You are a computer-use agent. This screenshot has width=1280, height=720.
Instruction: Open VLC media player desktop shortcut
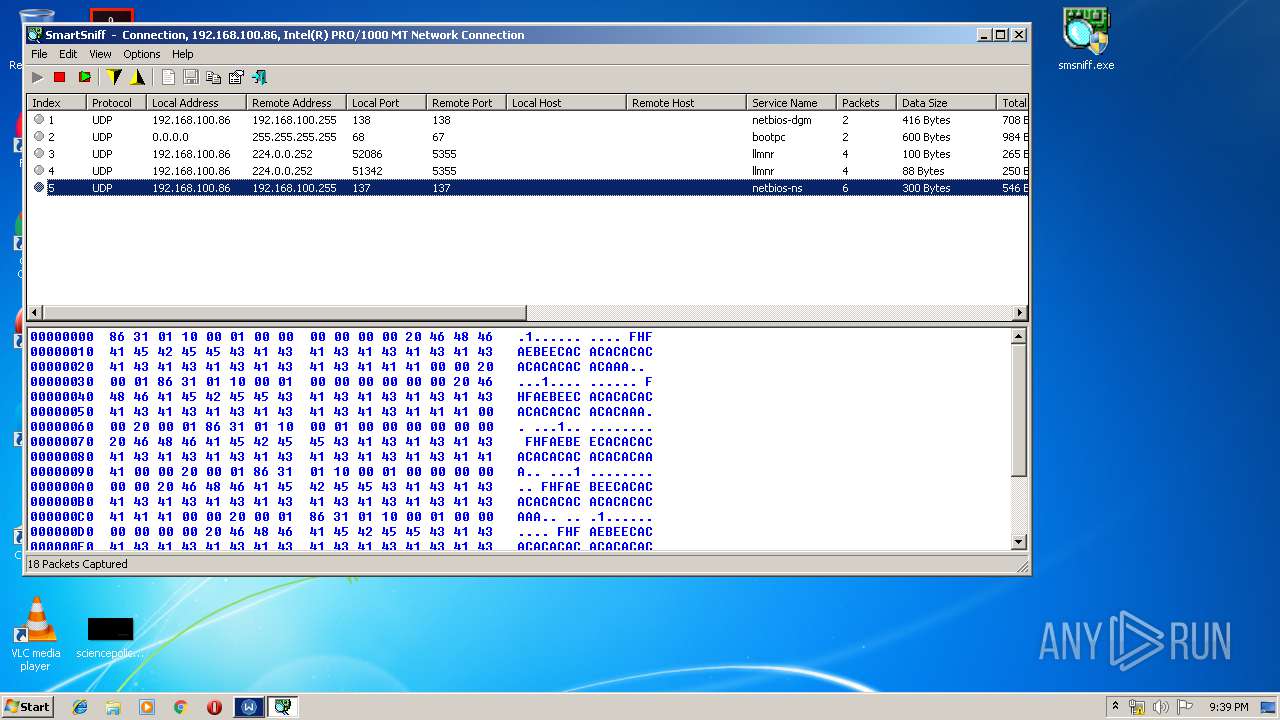35,634
